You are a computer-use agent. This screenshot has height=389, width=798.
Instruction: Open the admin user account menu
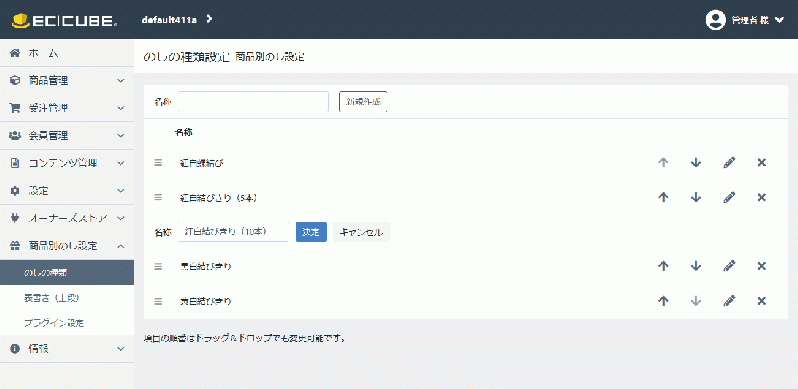click(745, 20)
